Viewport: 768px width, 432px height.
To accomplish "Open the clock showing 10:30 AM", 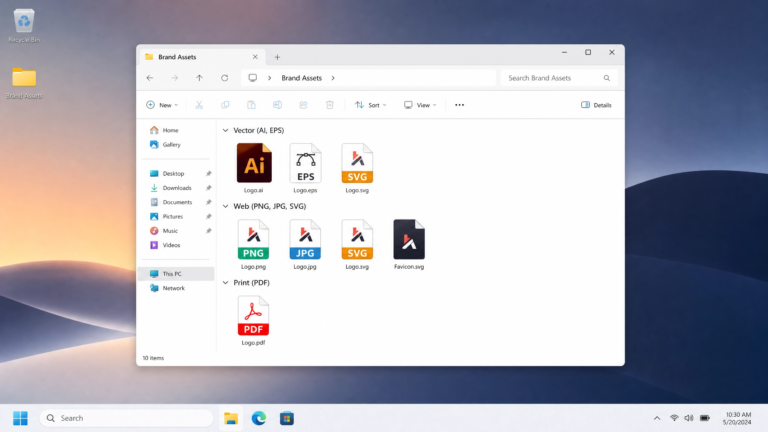I will tap(737, 418).
